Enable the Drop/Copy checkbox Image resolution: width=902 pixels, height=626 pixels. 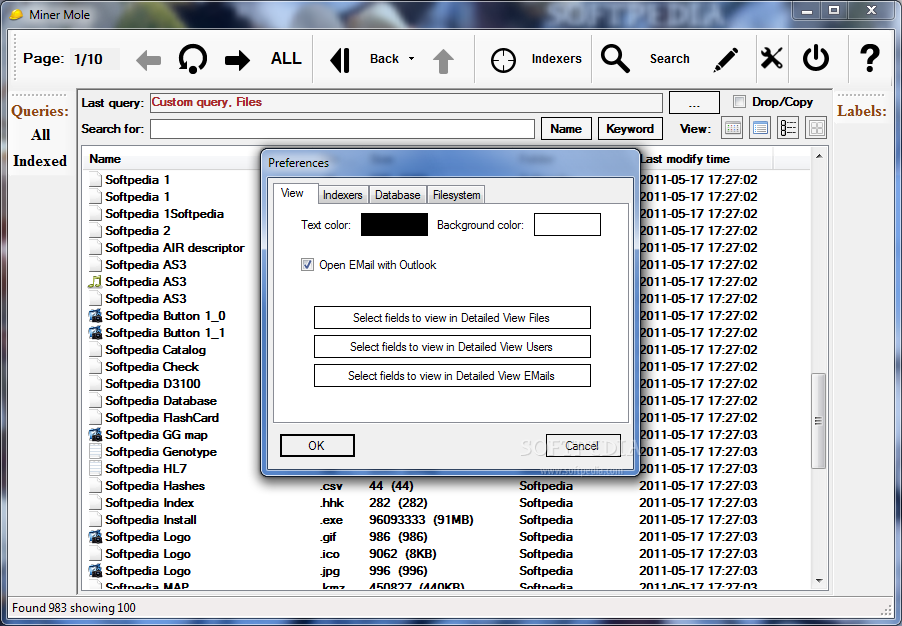(739, 102)
